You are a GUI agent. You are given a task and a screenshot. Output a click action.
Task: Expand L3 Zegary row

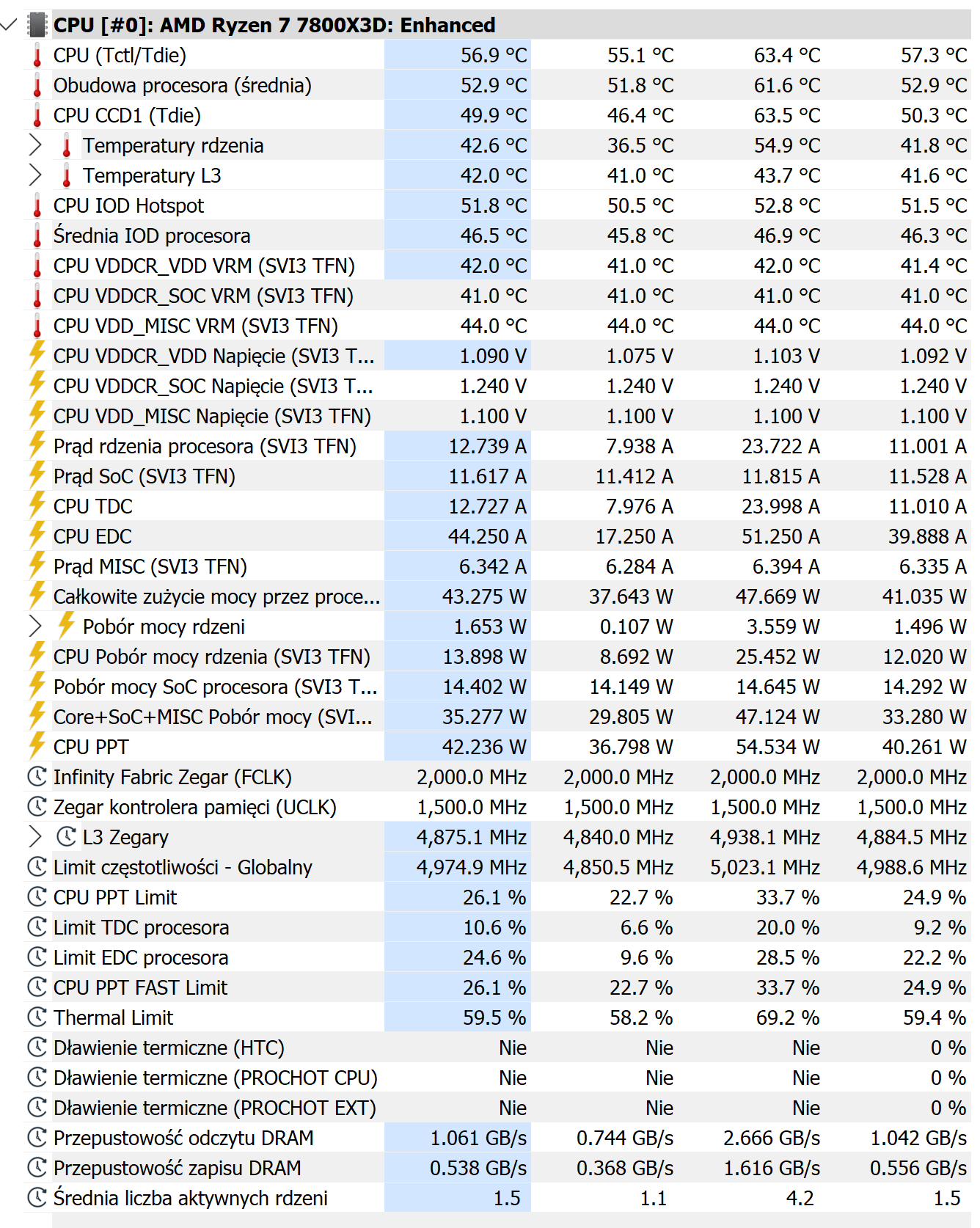point(34,837)
